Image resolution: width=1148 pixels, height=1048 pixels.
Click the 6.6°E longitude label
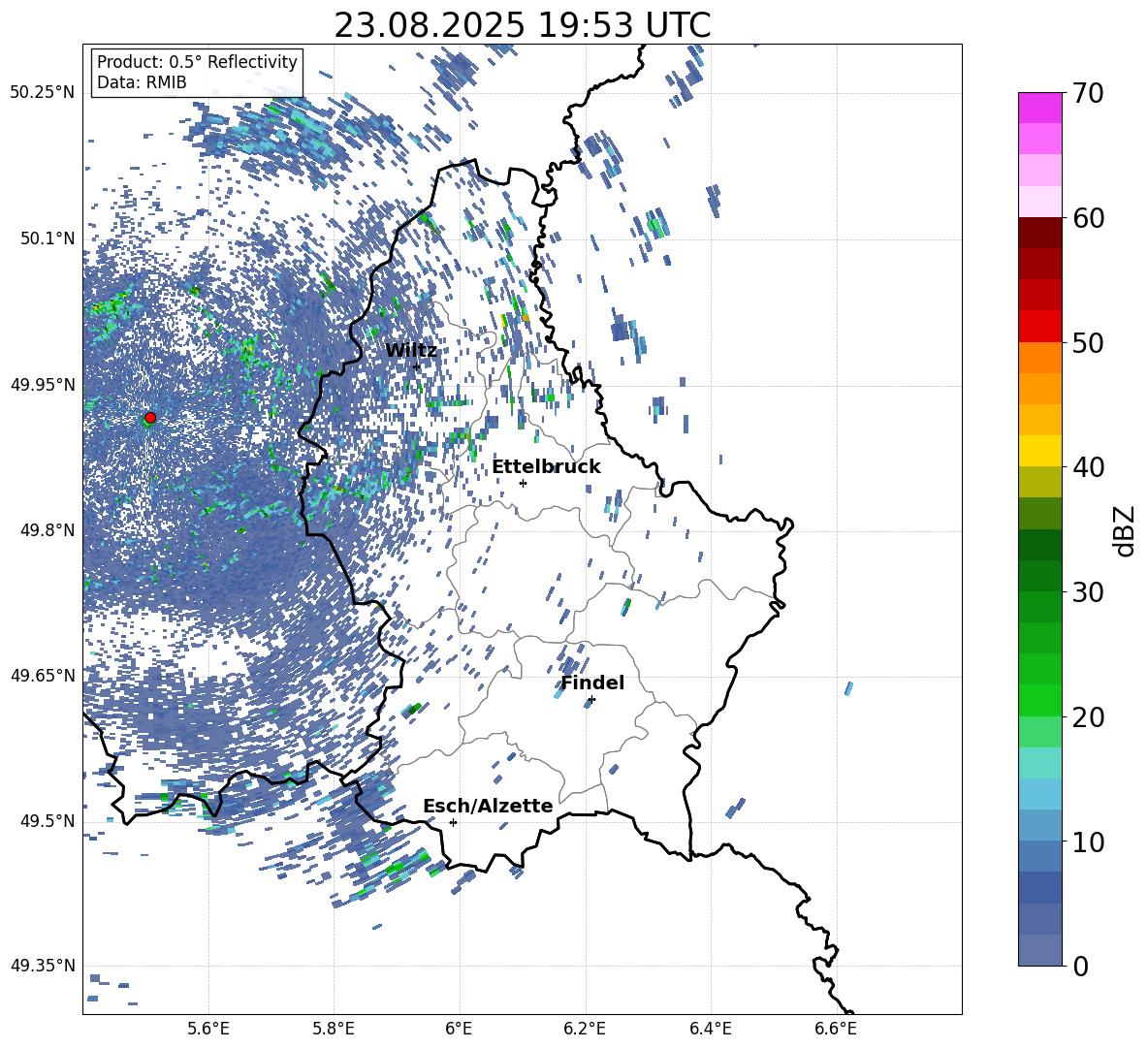[x=836, y=1029]
